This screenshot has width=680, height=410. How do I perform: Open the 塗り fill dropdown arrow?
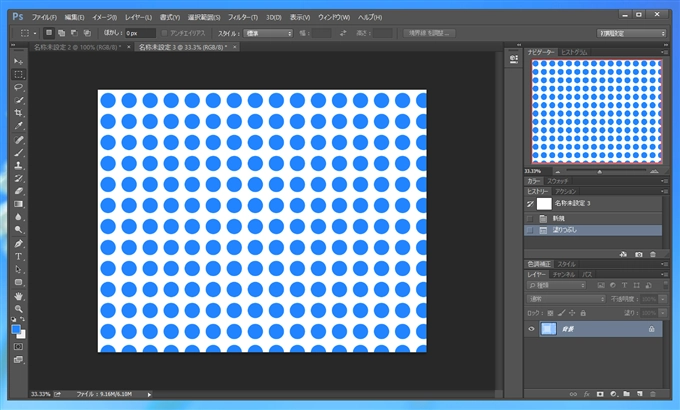coord(663,313)
